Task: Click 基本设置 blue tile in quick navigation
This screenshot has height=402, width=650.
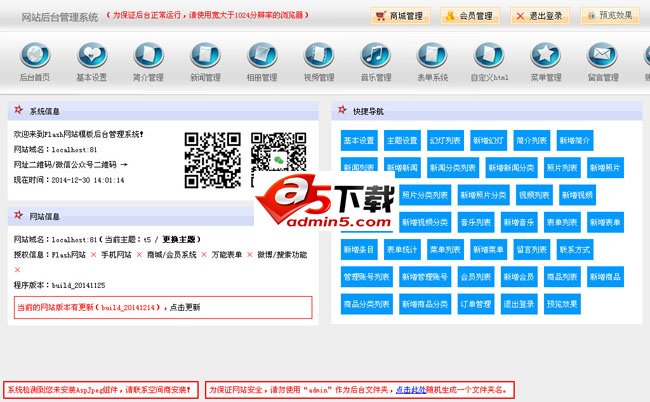Action: point(359,140)
